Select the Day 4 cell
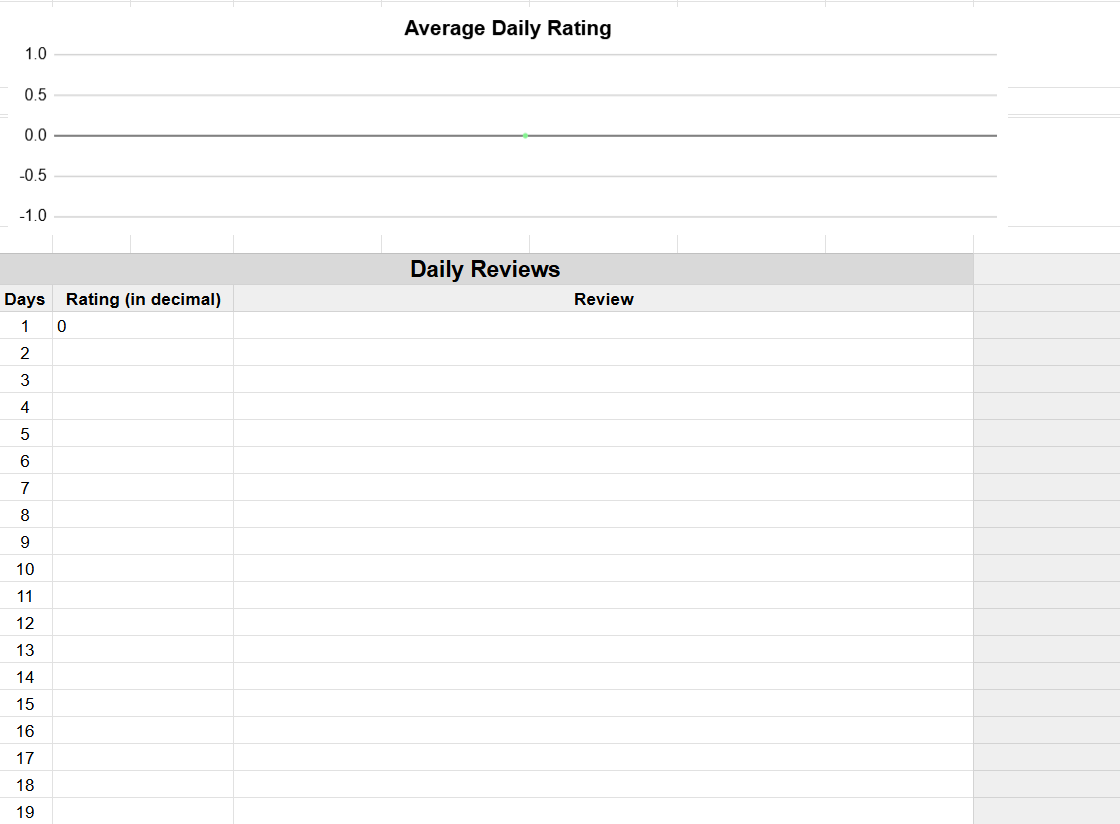 pos(26,407)
